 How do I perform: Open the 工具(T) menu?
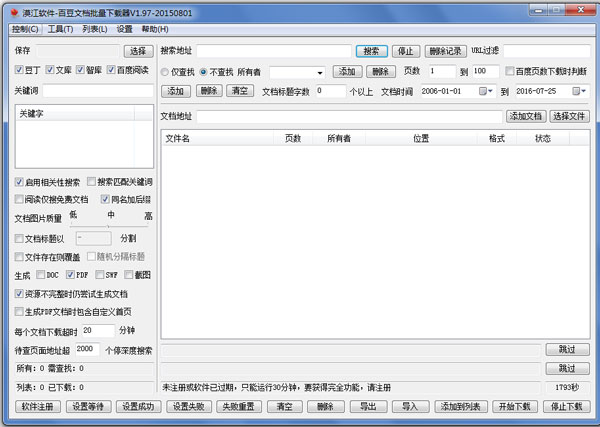[x=60, y=29]
